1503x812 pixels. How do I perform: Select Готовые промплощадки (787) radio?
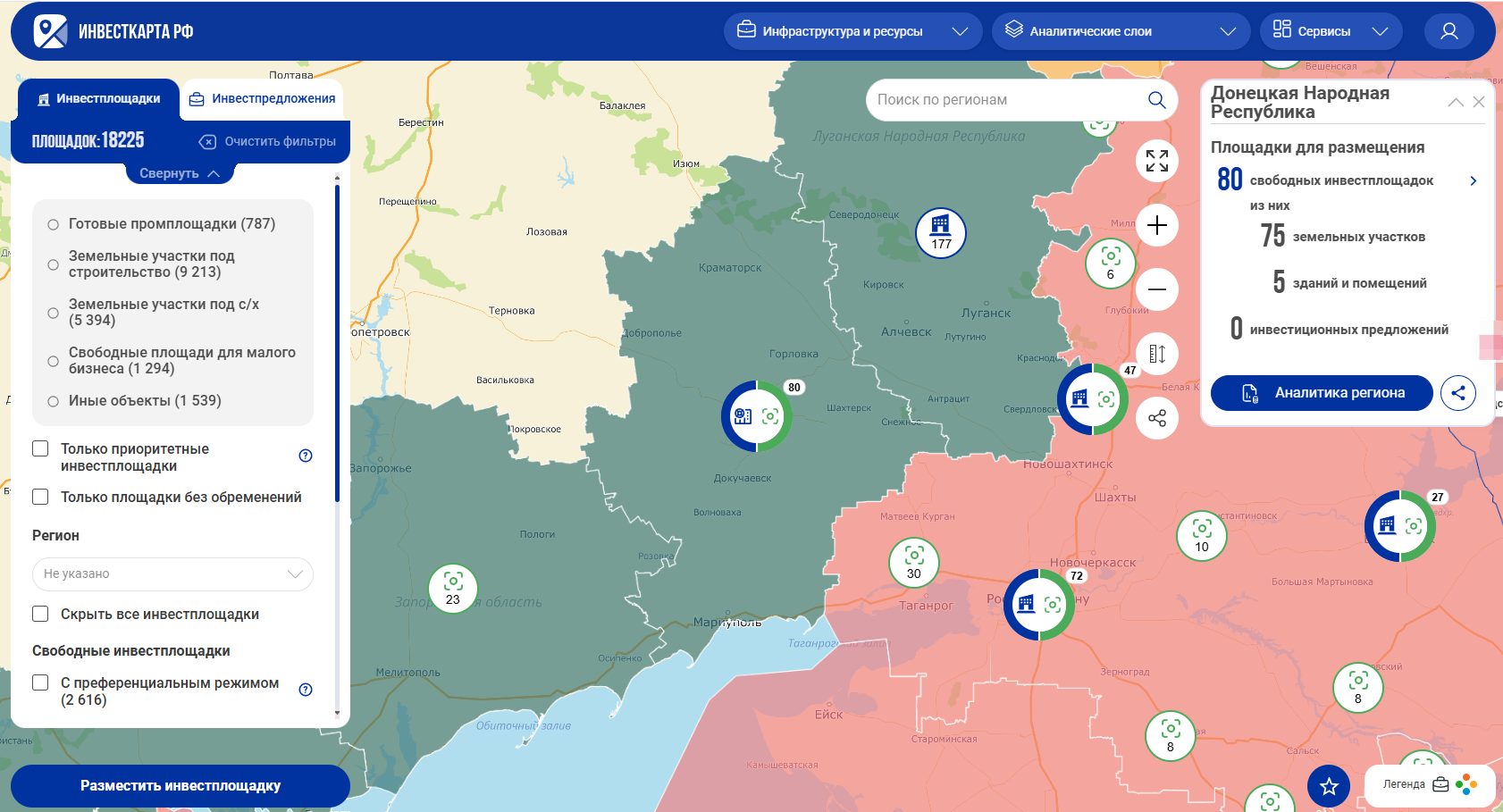point(53,224)
